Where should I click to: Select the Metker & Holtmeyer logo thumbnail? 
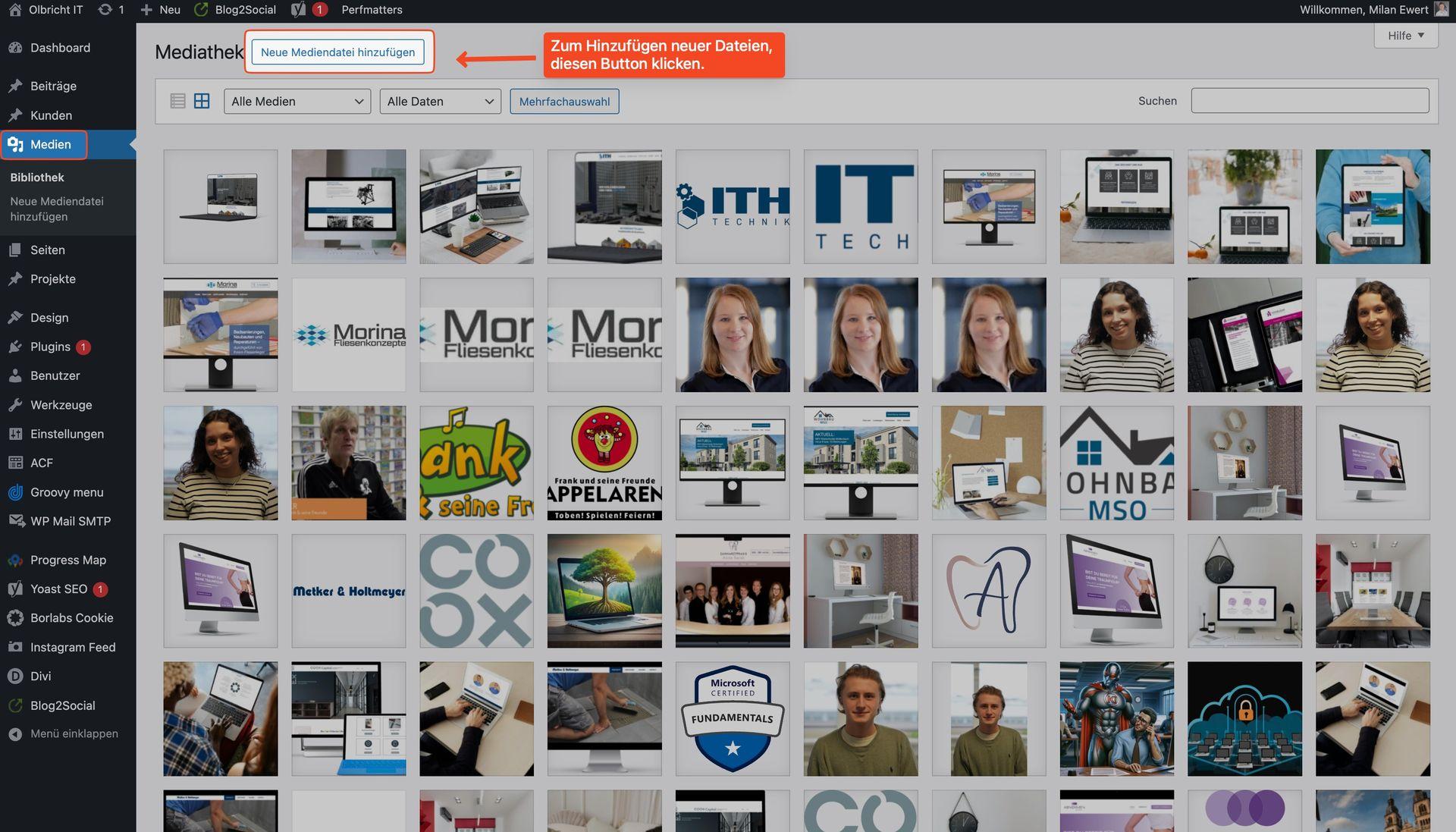(349, 591)
